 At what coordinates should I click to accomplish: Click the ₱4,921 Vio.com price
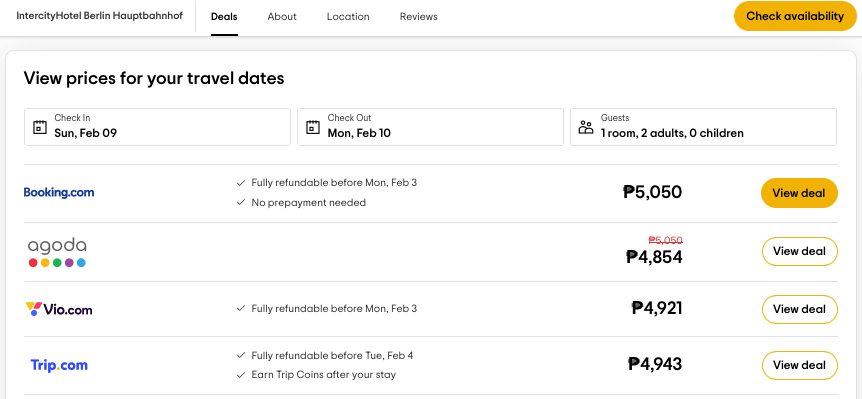[657, 308]
